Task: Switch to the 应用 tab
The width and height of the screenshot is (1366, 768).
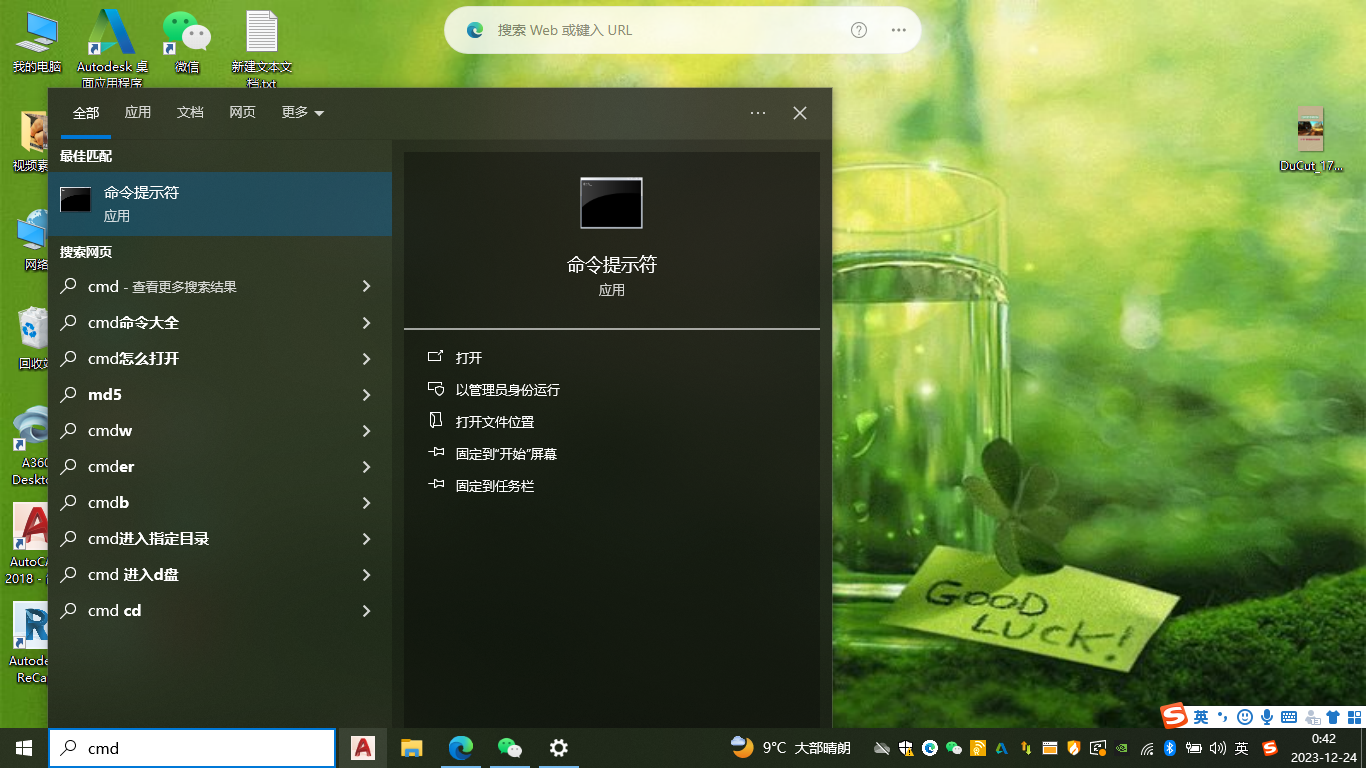Action: (138, 113)
